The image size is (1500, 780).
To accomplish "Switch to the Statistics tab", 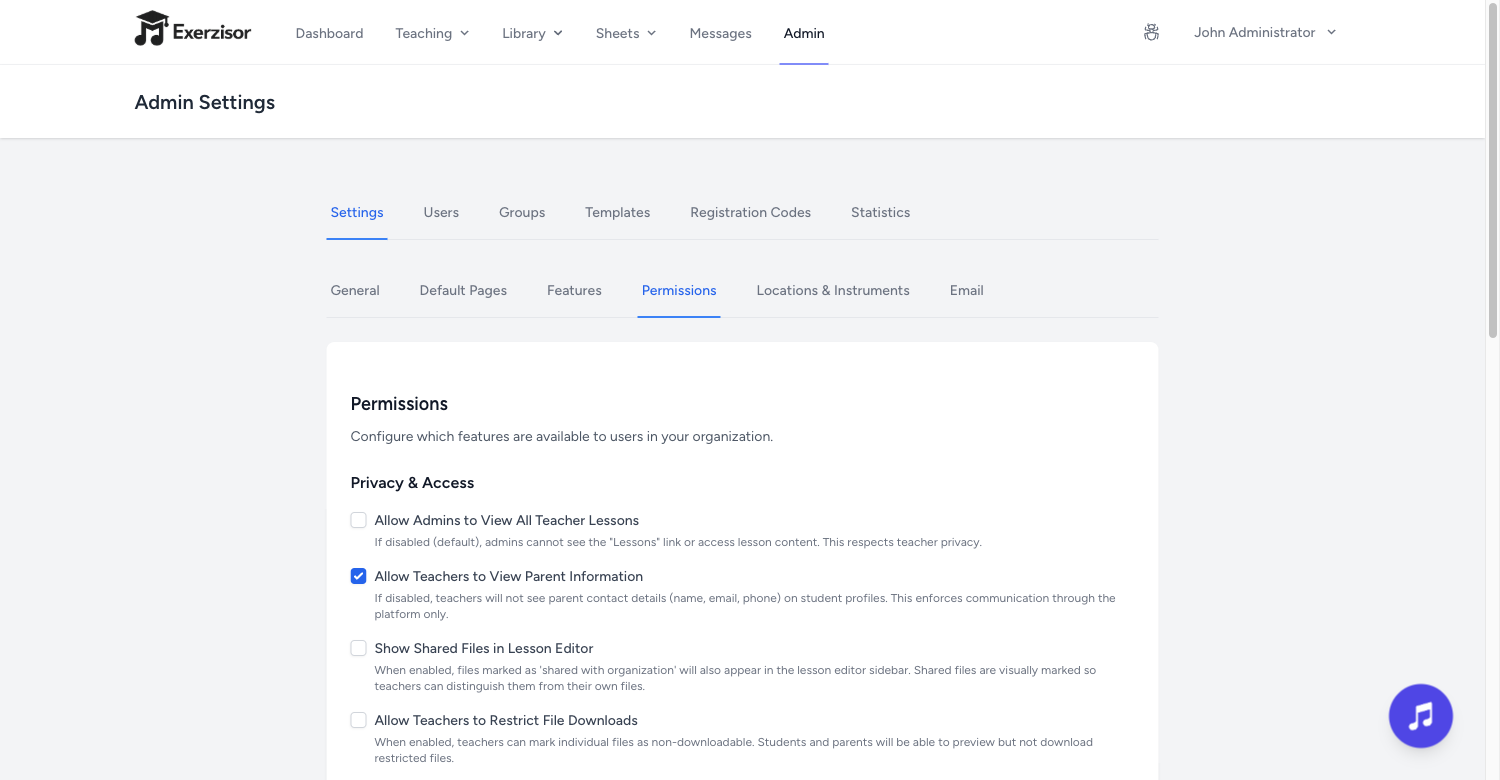I will click(x=880, y=212).
